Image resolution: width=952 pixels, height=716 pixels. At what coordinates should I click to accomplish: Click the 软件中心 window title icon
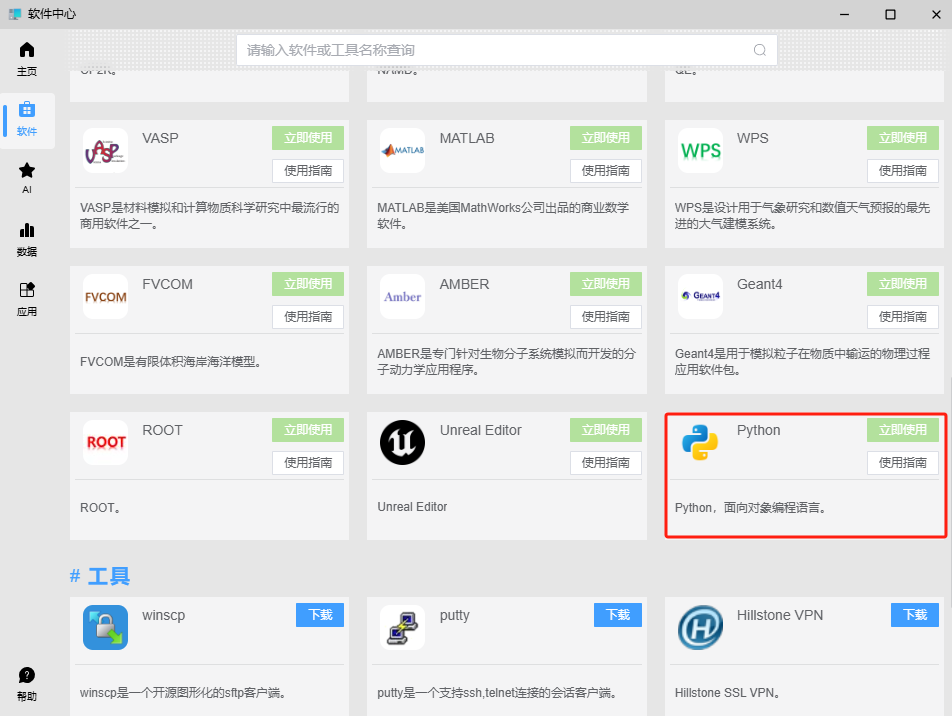(15, 14)
